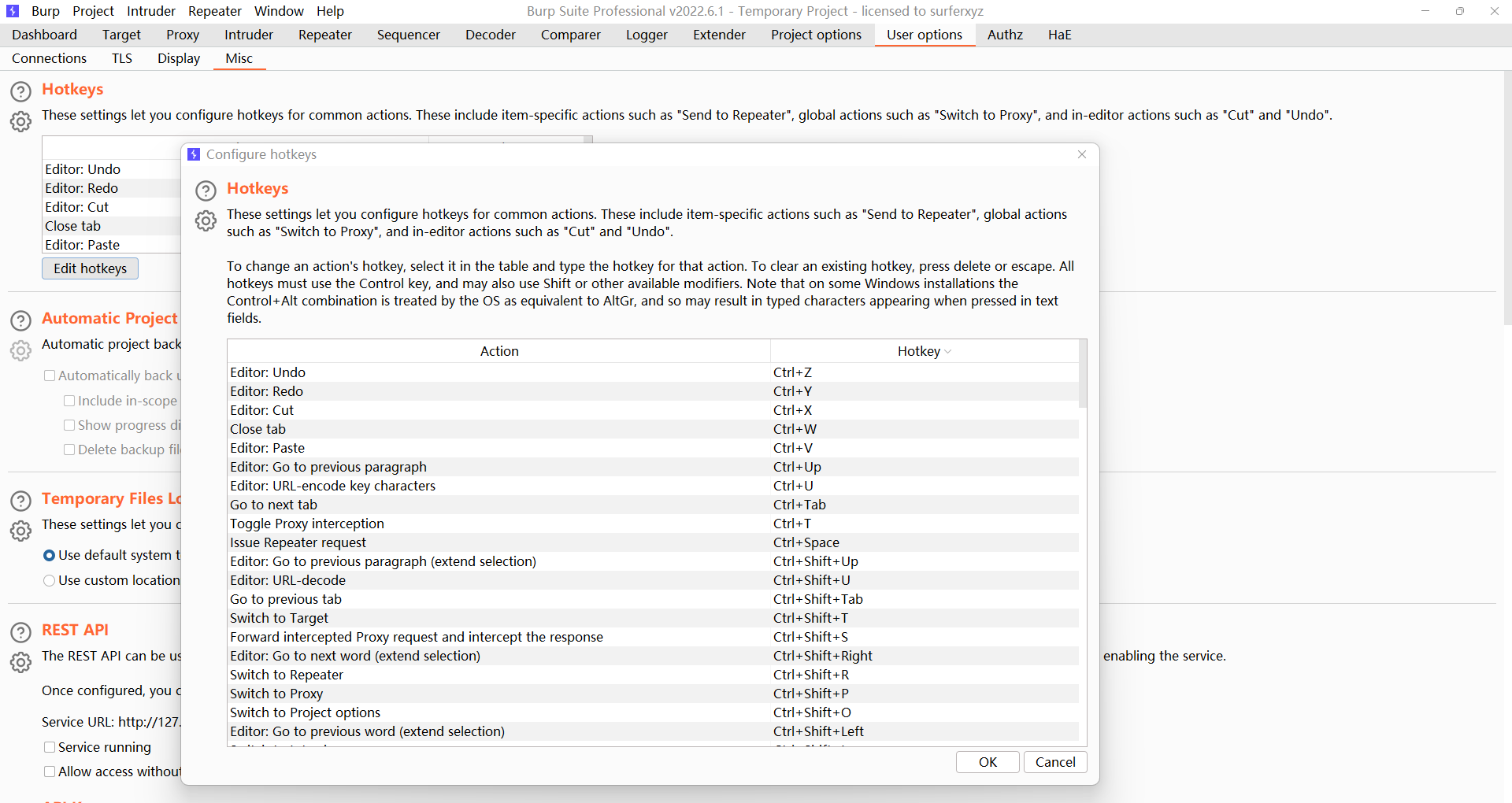This screenshot has width=1512, height=803.
Task: Open the Project menu
Action: point(93,11)
